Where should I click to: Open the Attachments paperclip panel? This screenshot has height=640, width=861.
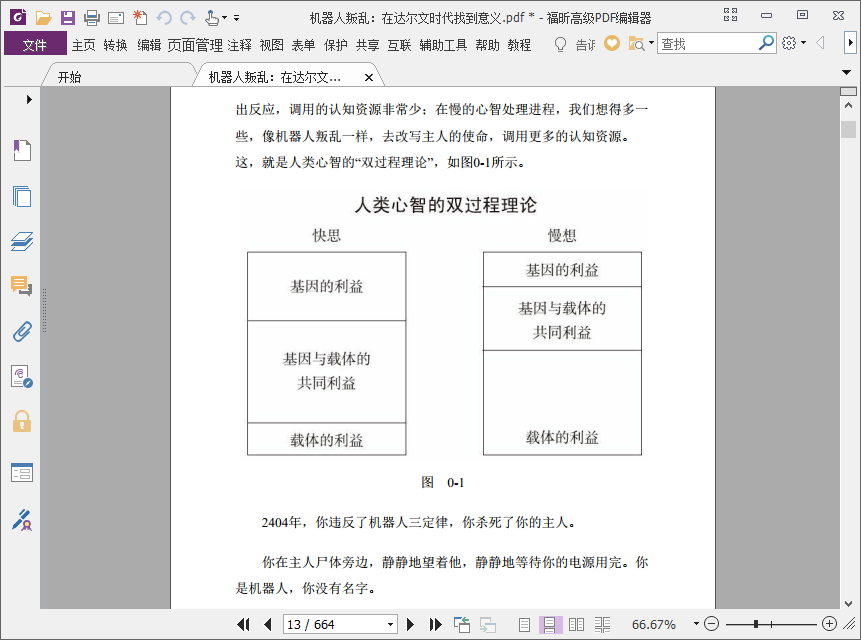pos(22,332)
